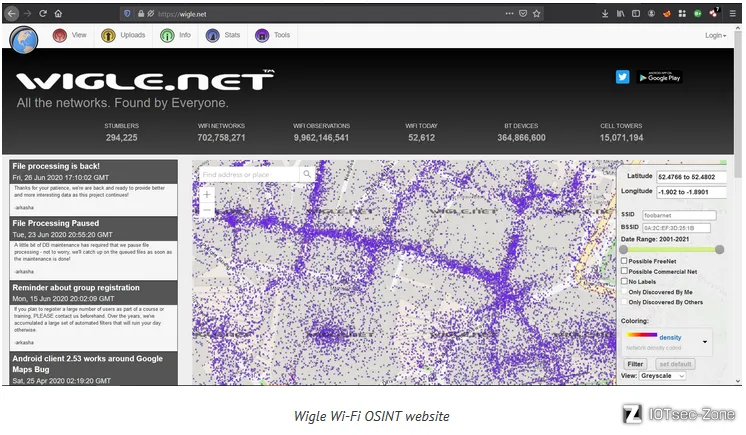Open the Uploads menu
This screenshot has height=435, width=746.
[x=133, y=35]
